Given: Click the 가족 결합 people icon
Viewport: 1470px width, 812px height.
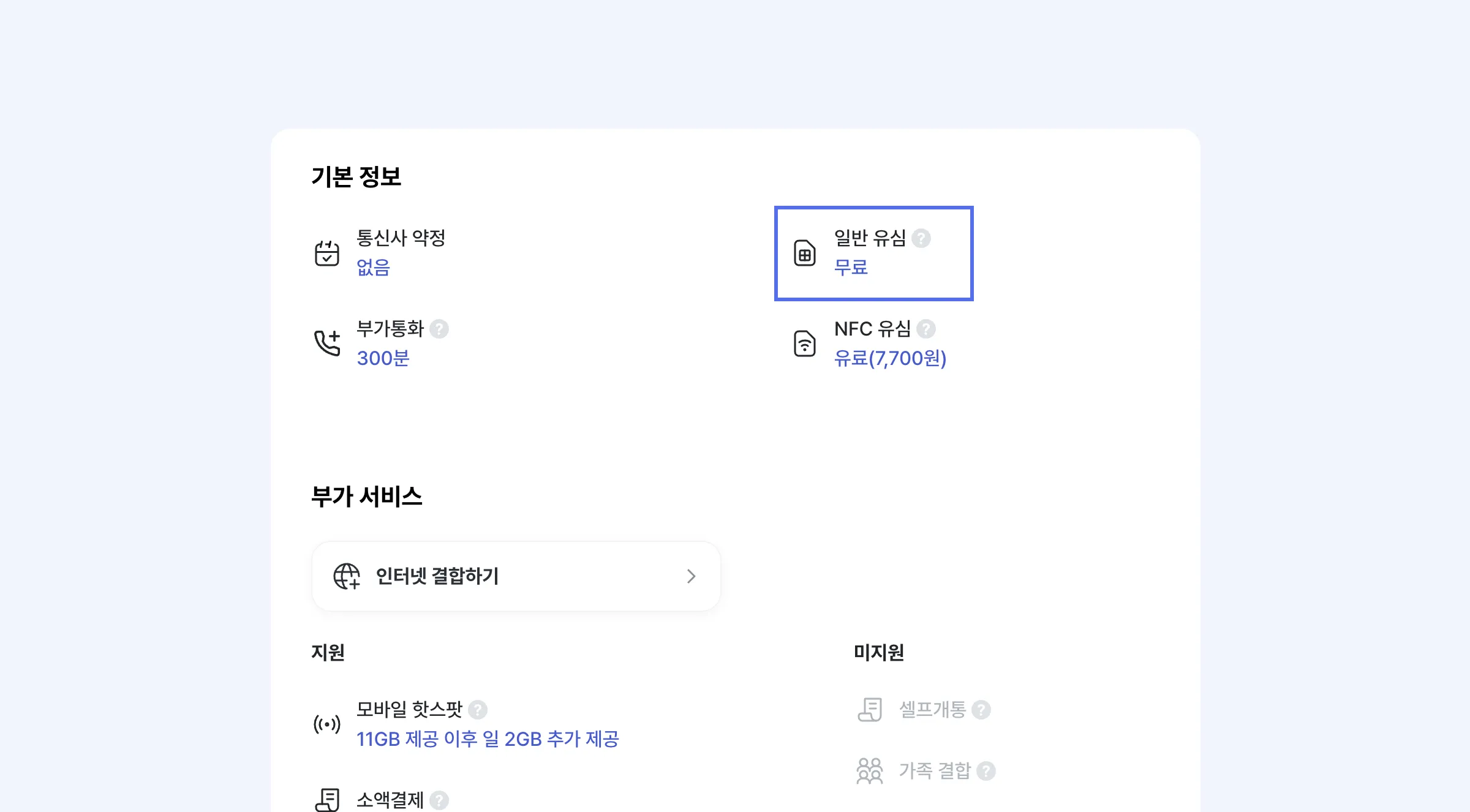Looking at the screenshot, I should coord(870,770).
